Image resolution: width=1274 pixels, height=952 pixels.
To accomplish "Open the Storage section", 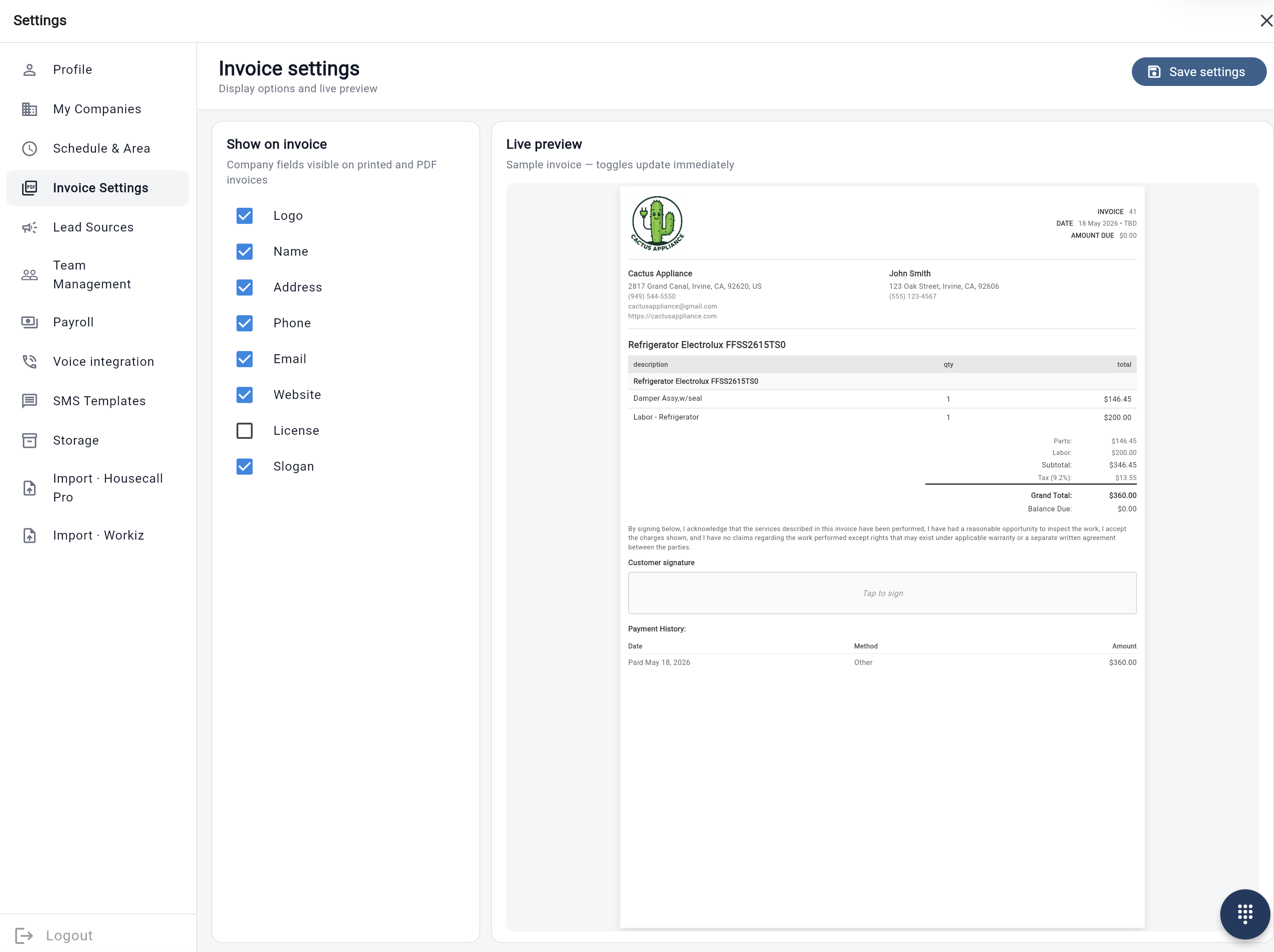I will click(97, 440).
